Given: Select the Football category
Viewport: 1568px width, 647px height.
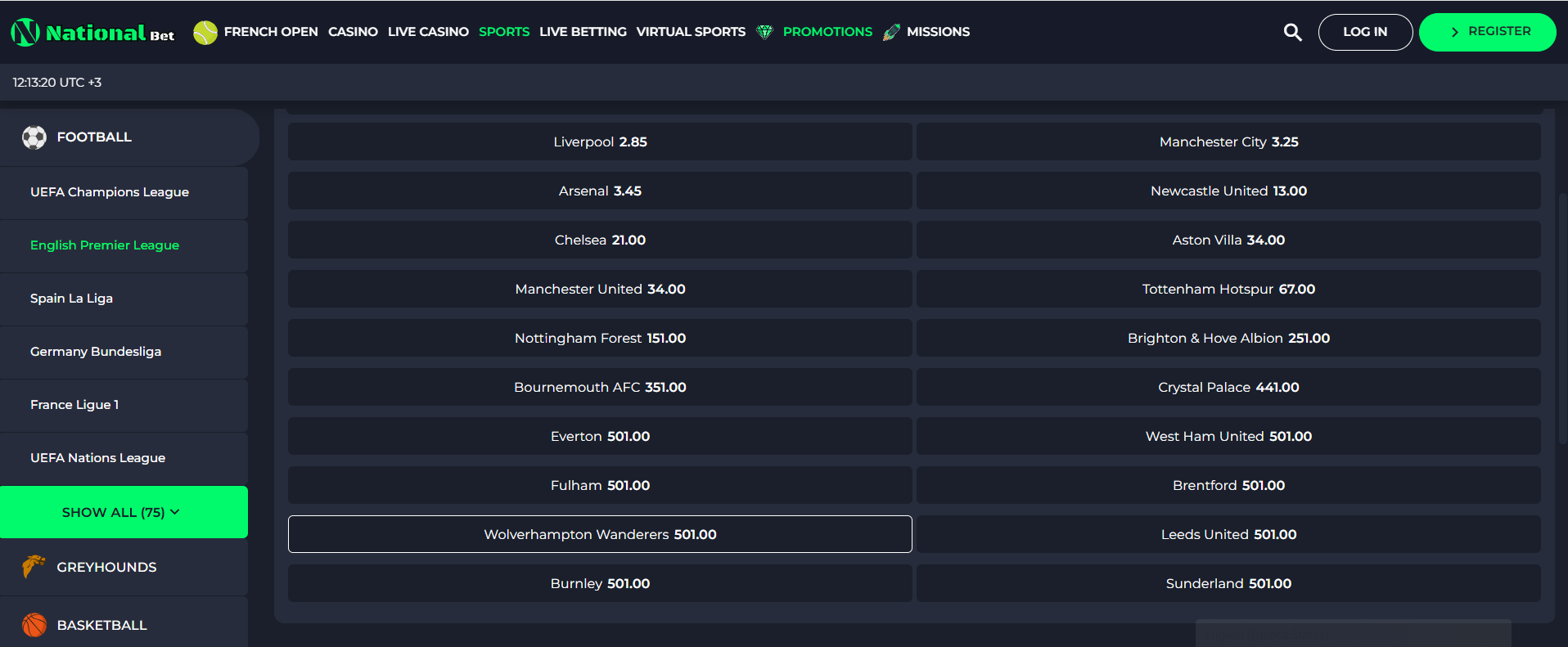Looking at the screenshot, I should [x=129, y=137].
